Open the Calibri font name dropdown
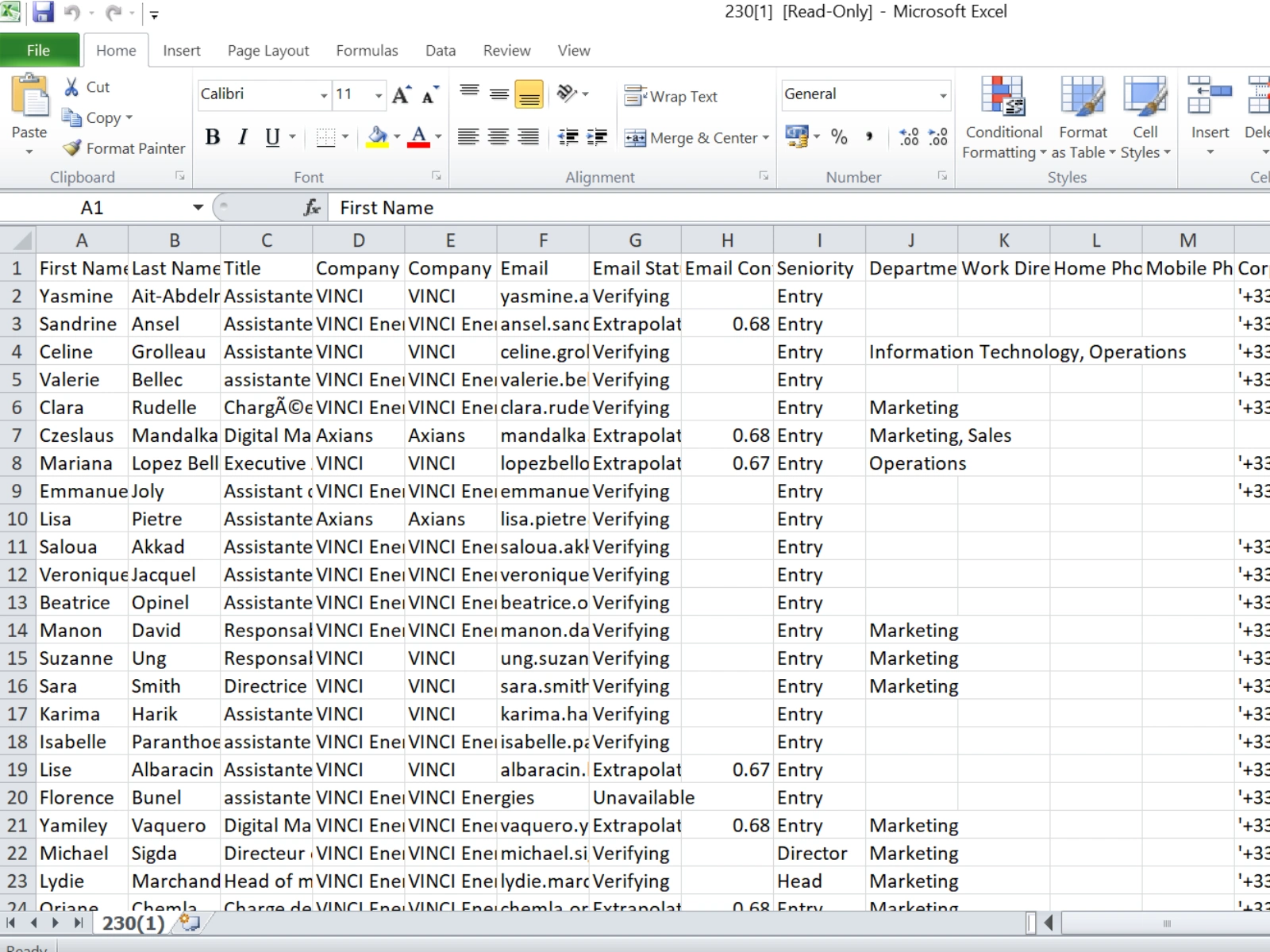1270x952 pixels. pos(324,95)
